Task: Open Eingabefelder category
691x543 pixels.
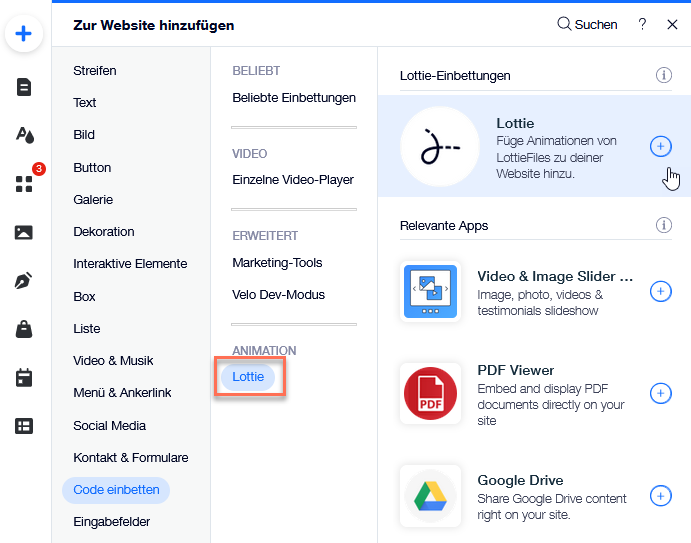Action: (111, 522)
